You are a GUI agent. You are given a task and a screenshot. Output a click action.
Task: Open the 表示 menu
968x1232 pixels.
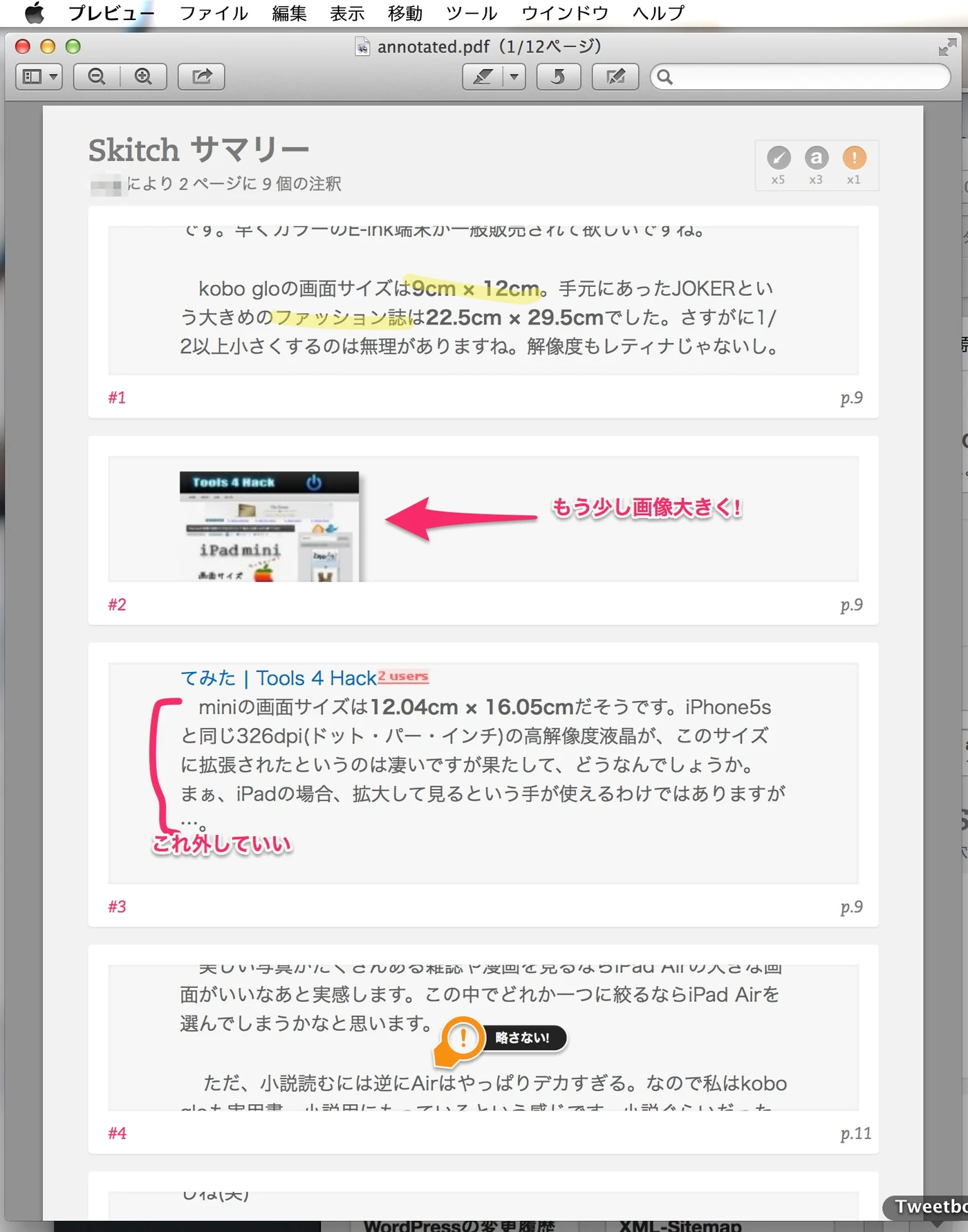347,12
